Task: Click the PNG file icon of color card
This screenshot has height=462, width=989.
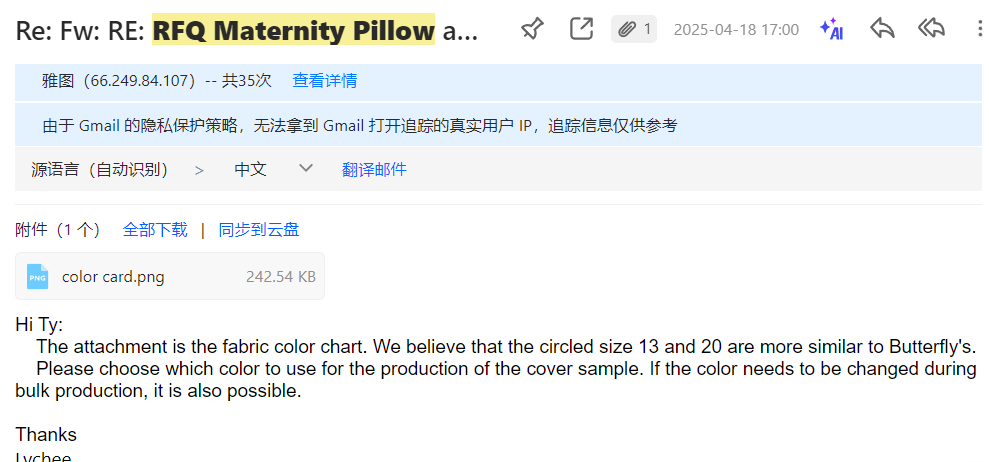Action: point(37,276)
